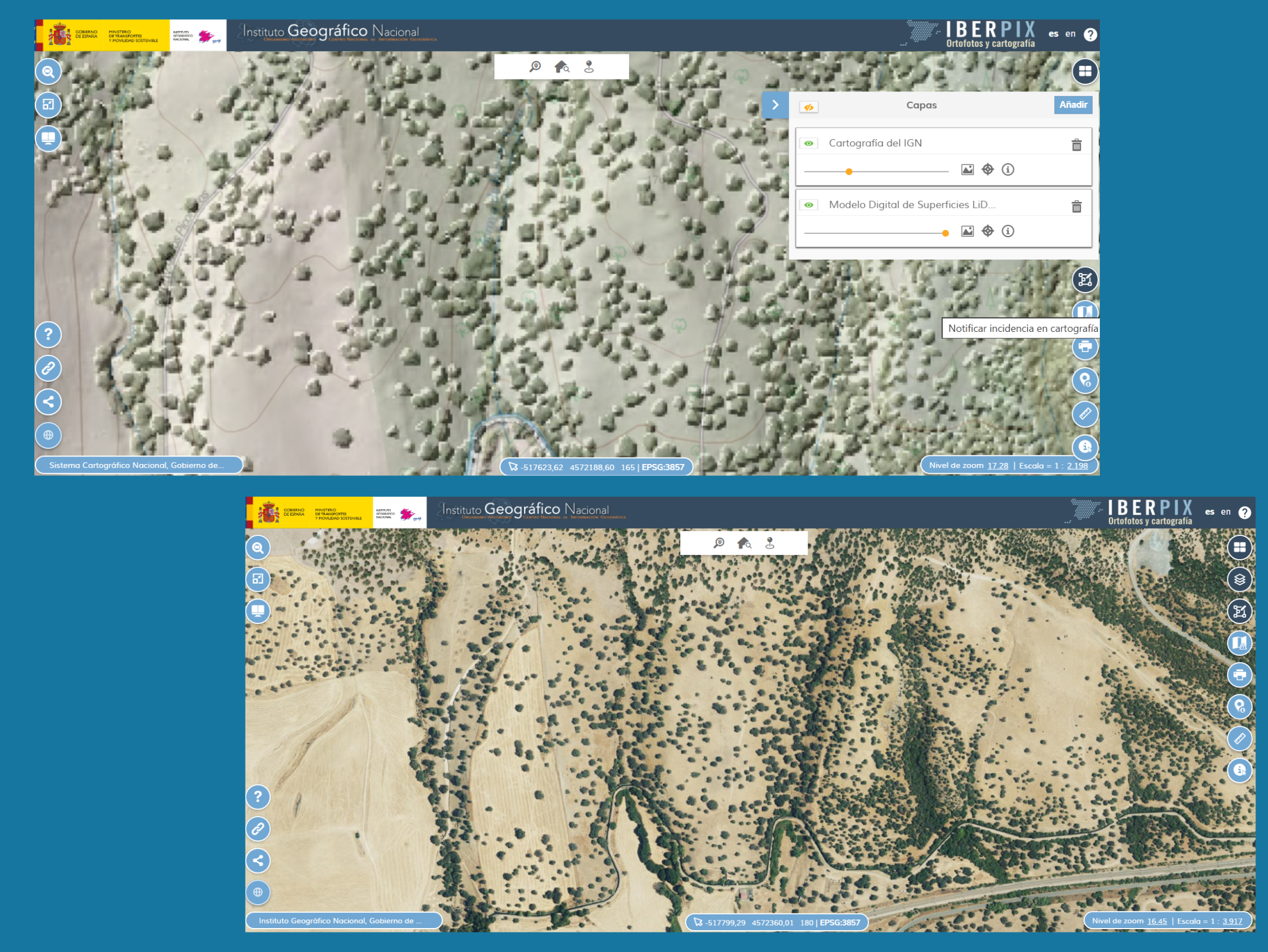Show legend image for Modelo Digital de Superficies
The width and height of the screenshot is (1268, 952).
[x=967, y=231]
